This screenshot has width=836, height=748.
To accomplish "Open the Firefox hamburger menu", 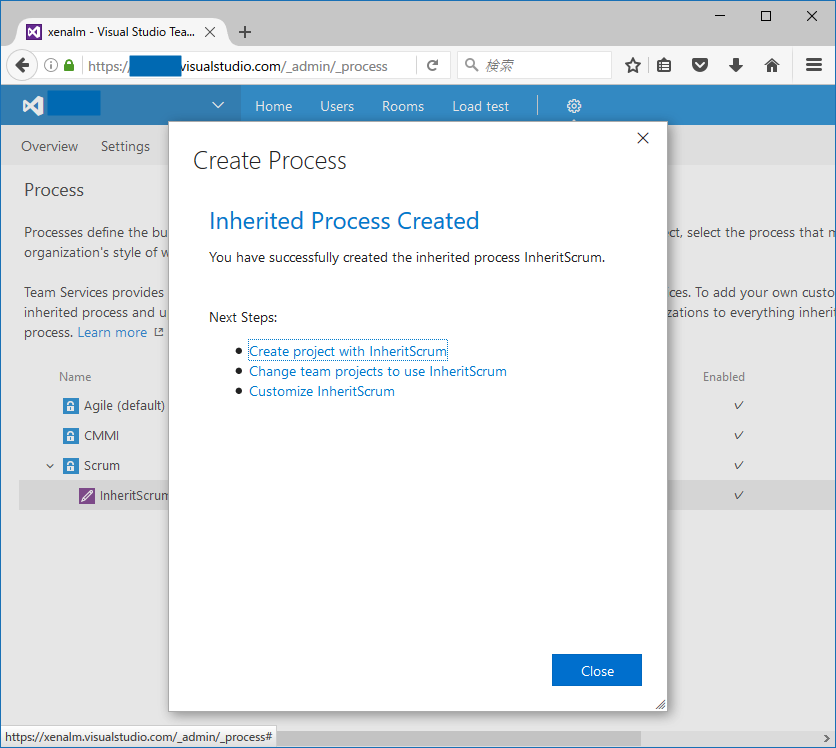I will [x=814, y=66].
